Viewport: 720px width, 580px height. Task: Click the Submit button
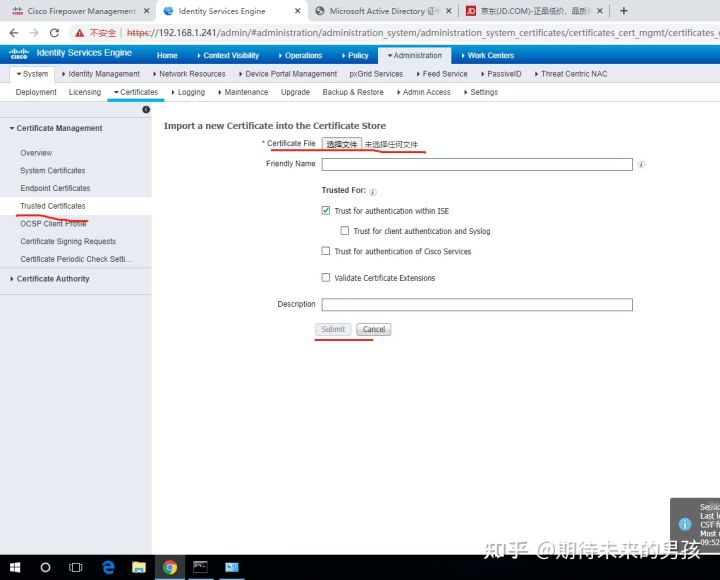tap(333, 329)
